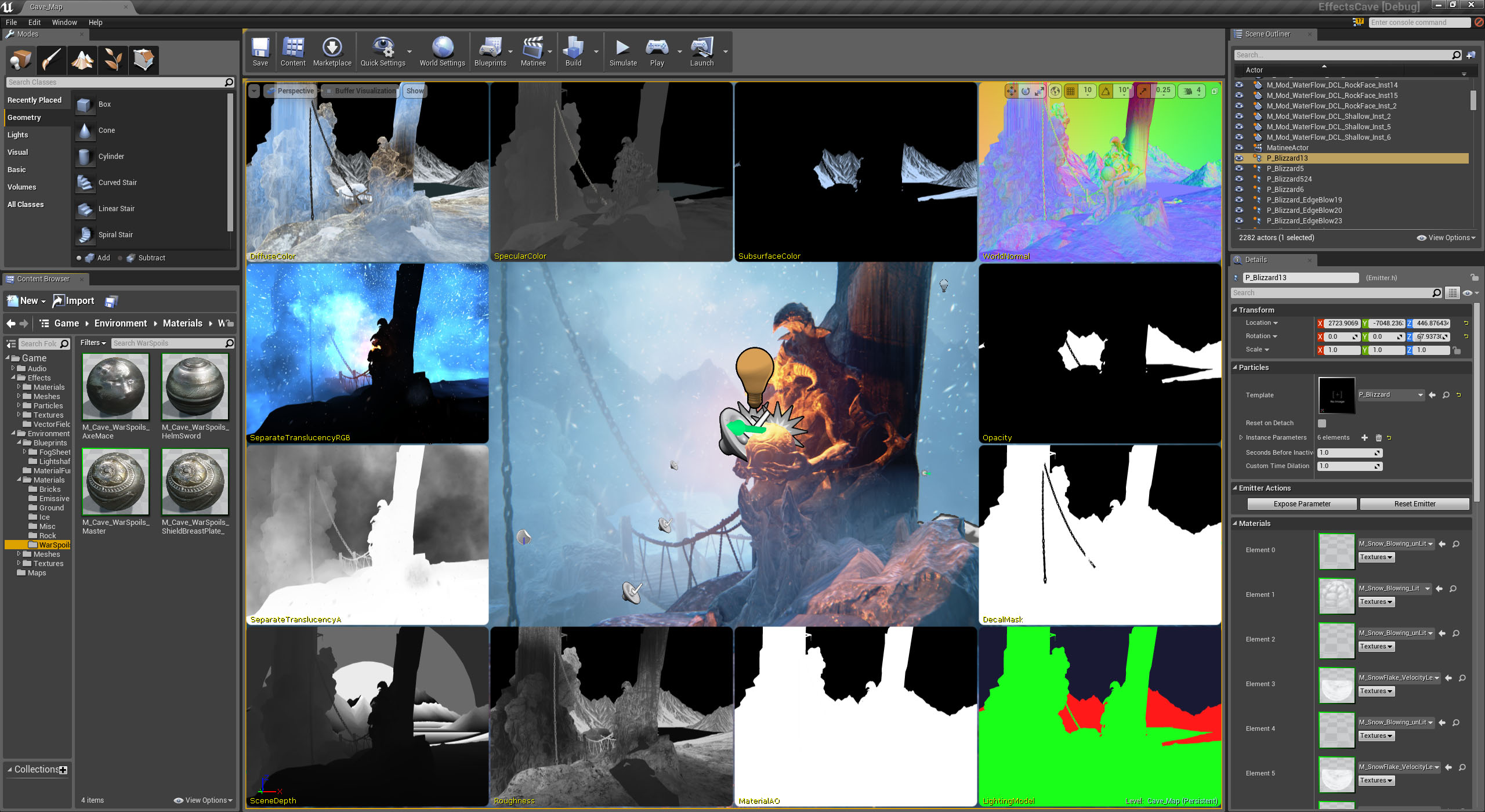Image resolution: width=1485 pixels, height=812 pixels.
Task: Open the New asset dropdown
Action: click(26, 301)
